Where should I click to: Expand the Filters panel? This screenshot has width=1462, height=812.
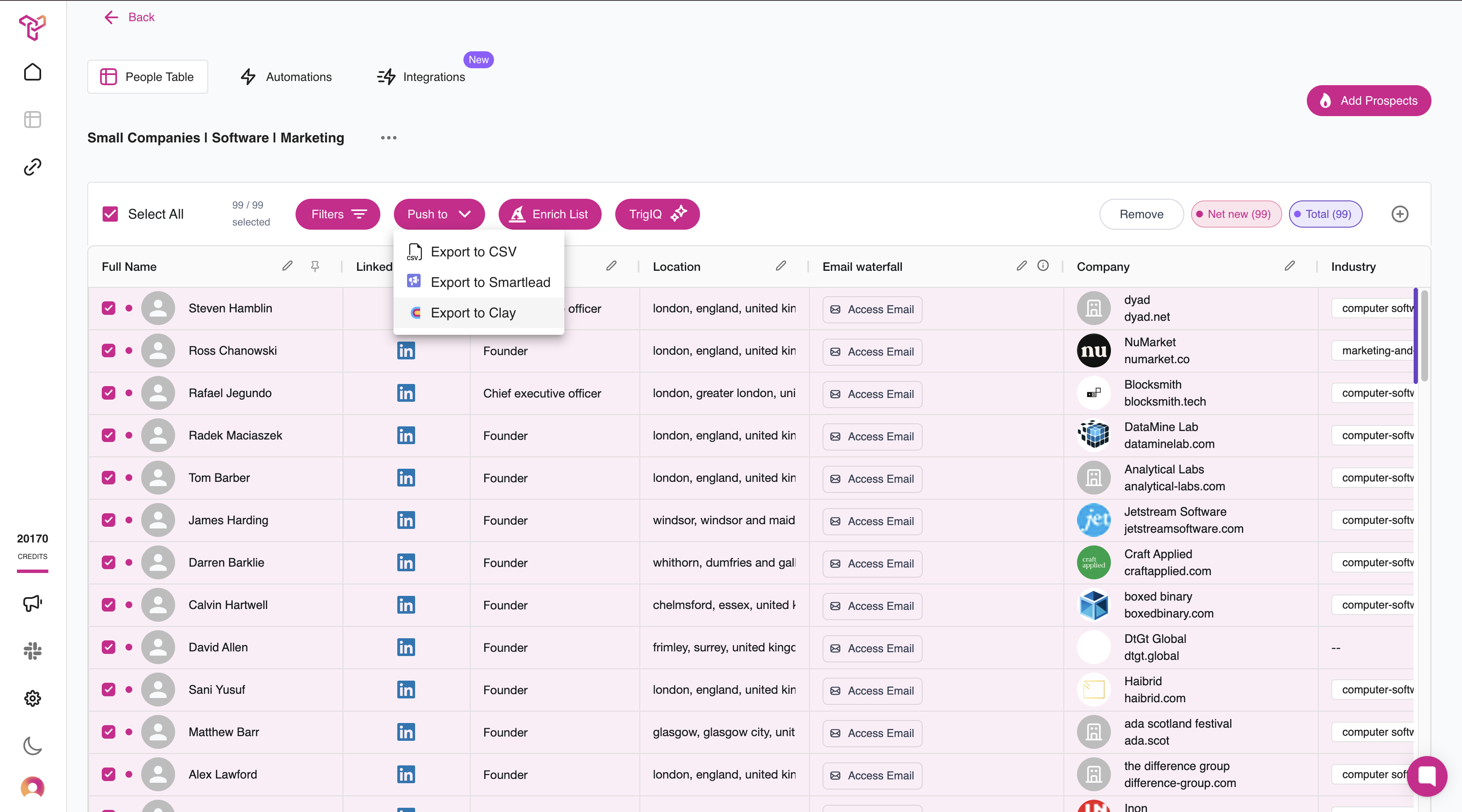338,214
